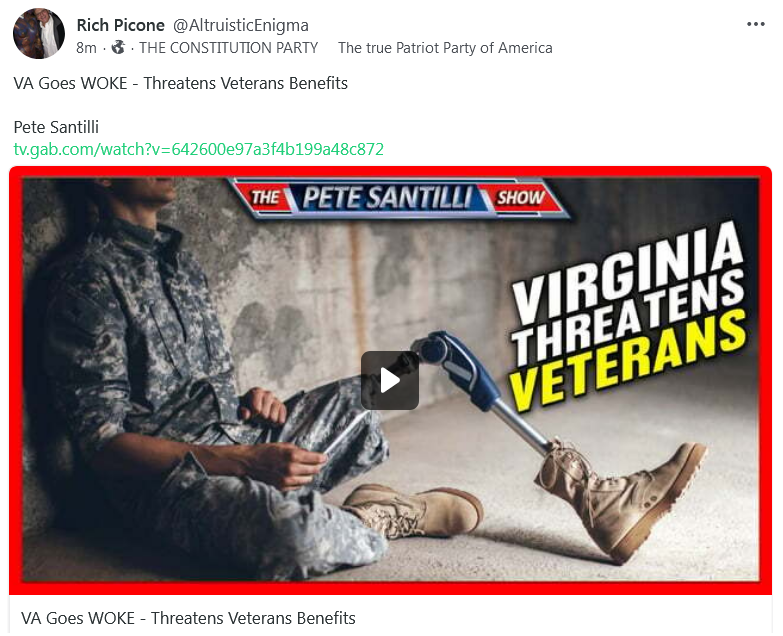Click the group tagline 'The true Patriot Party of America'
783x636 pixels.
(445, 48)
